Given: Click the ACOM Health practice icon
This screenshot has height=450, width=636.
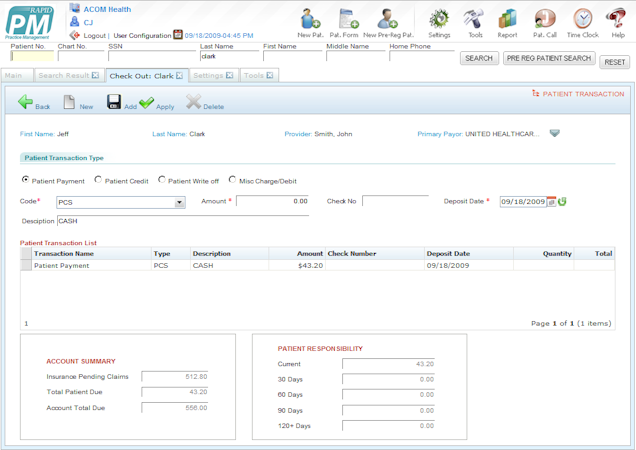Looking at the screenshot, I should coord(74,7).
